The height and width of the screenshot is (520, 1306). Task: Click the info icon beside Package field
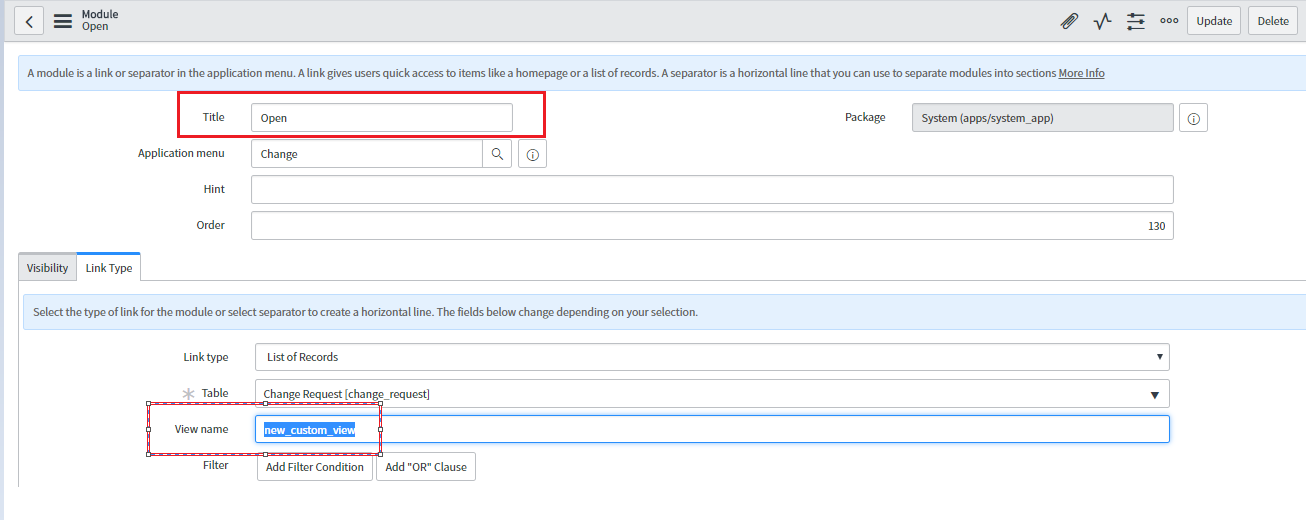(1193, 118)
